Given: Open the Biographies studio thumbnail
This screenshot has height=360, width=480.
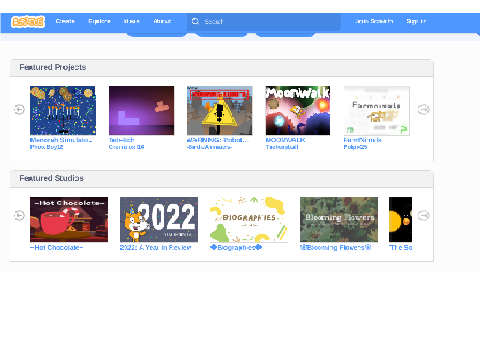Looking at the screenshot, I should point(249,219).
